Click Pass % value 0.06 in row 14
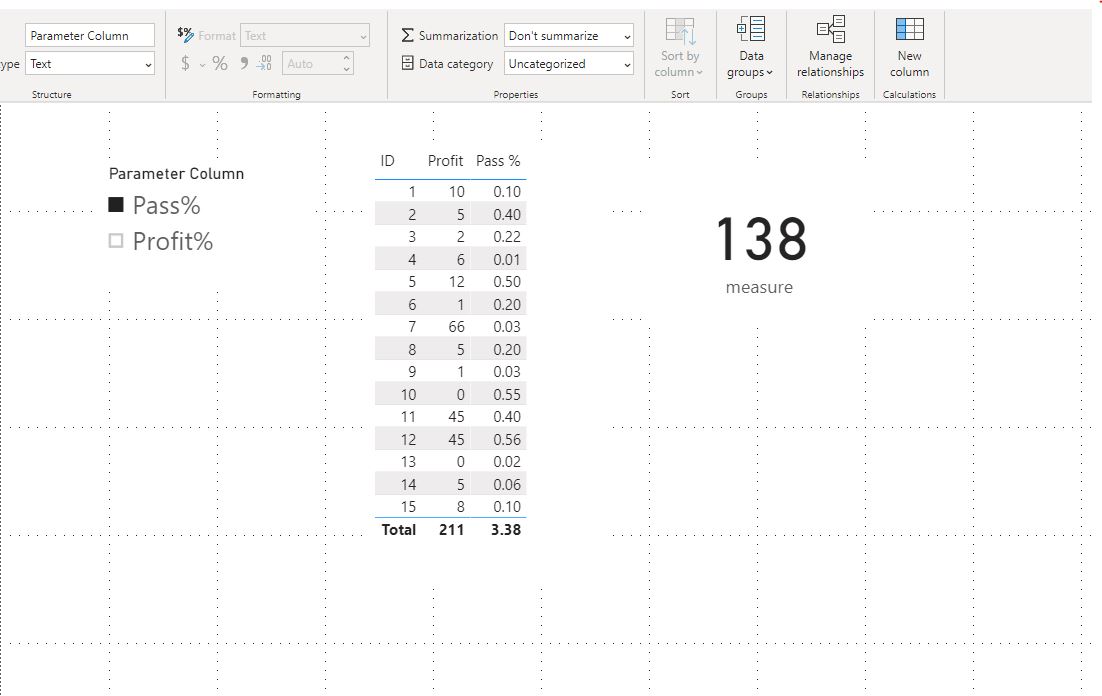Viewport: 1102px width, 696px height. coord(507,484)
